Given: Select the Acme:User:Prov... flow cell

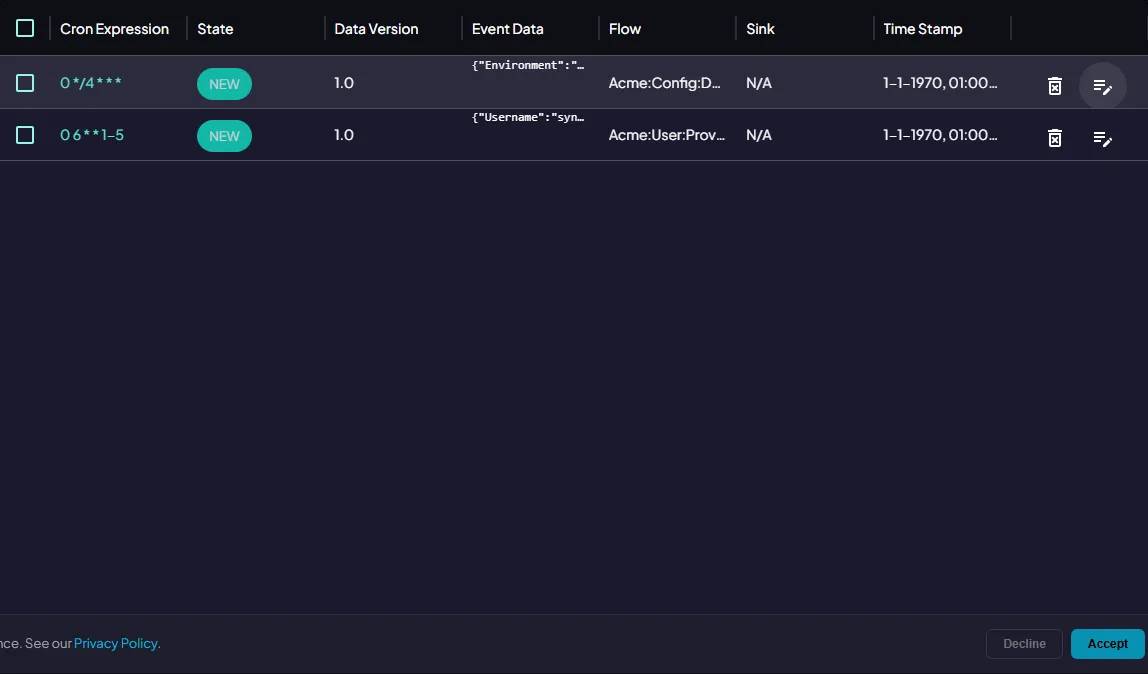Looking at the screenshot, I should [667, 135].
